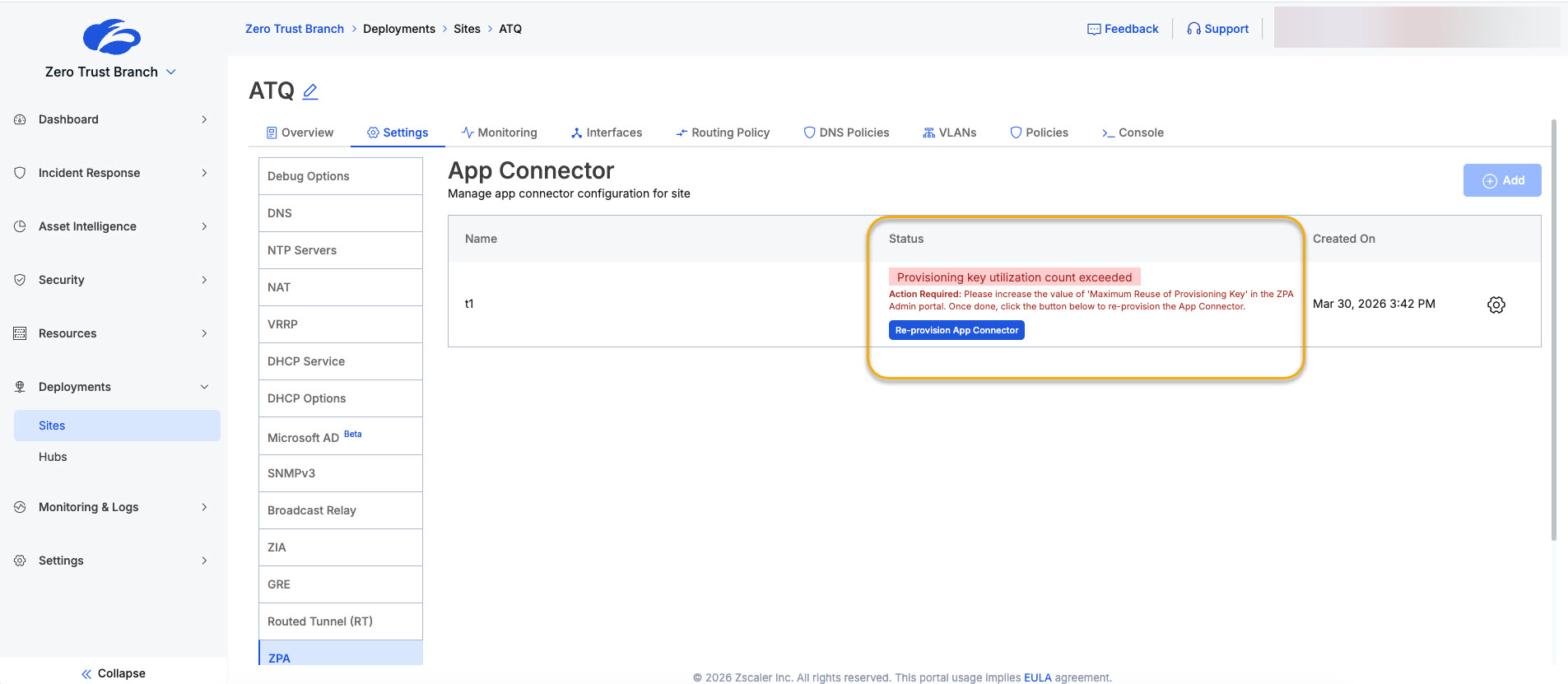The height and width of the screenshot is (684, 1568).
Task: Open the Monitoring tab
Action: [499, 133]
